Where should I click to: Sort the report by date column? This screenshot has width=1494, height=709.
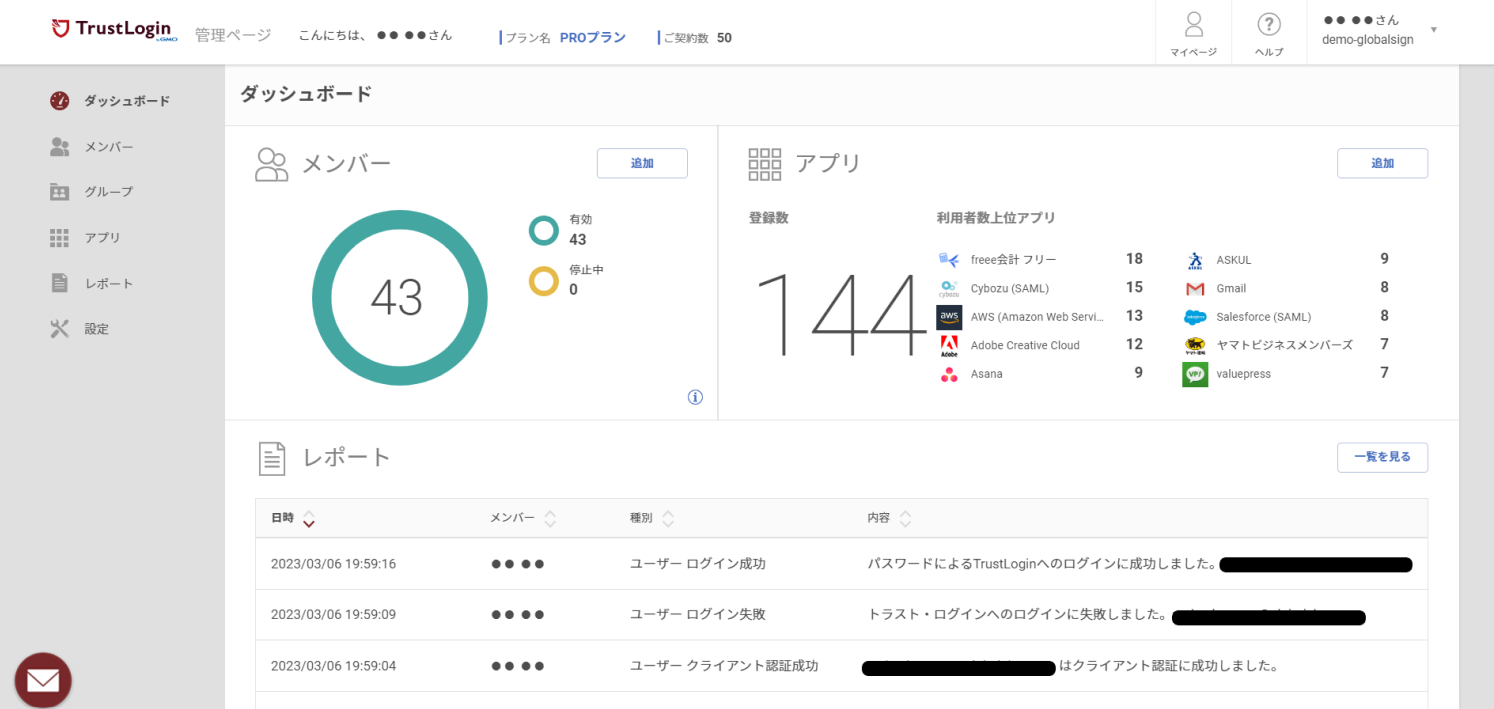tap(309, 518)
